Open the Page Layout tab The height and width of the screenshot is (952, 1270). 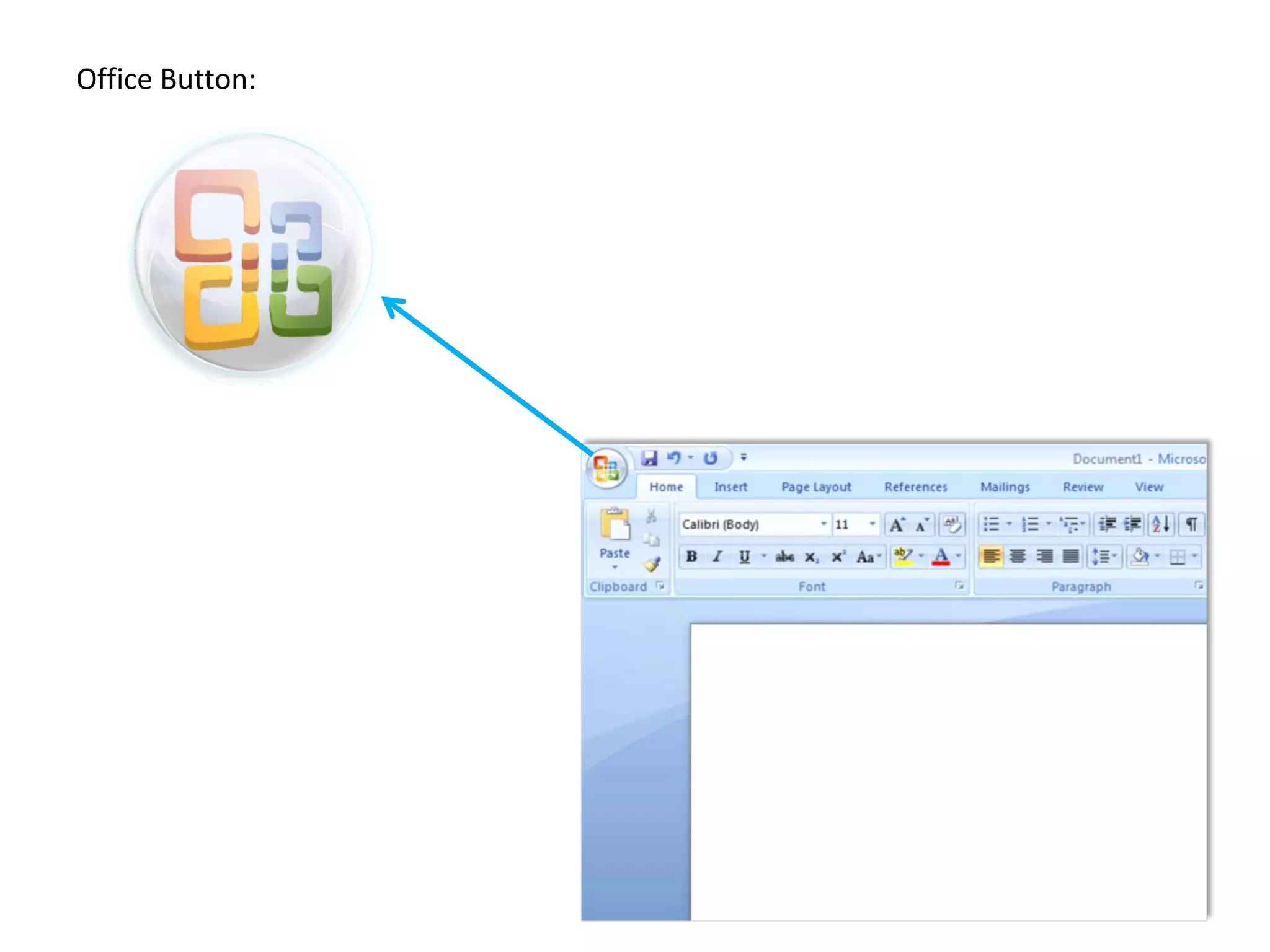click(816, 487)
